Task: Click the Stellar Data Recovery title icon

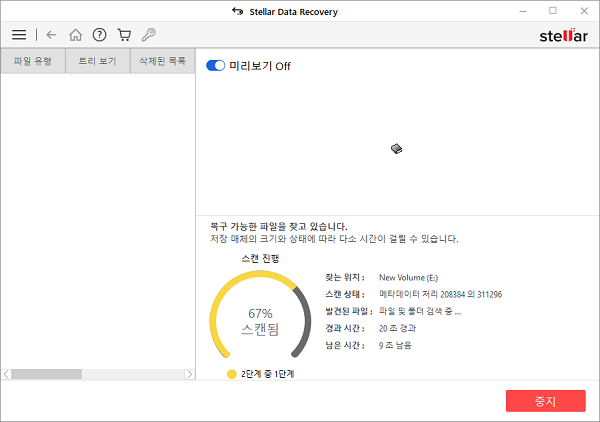Action: point(238,11)
